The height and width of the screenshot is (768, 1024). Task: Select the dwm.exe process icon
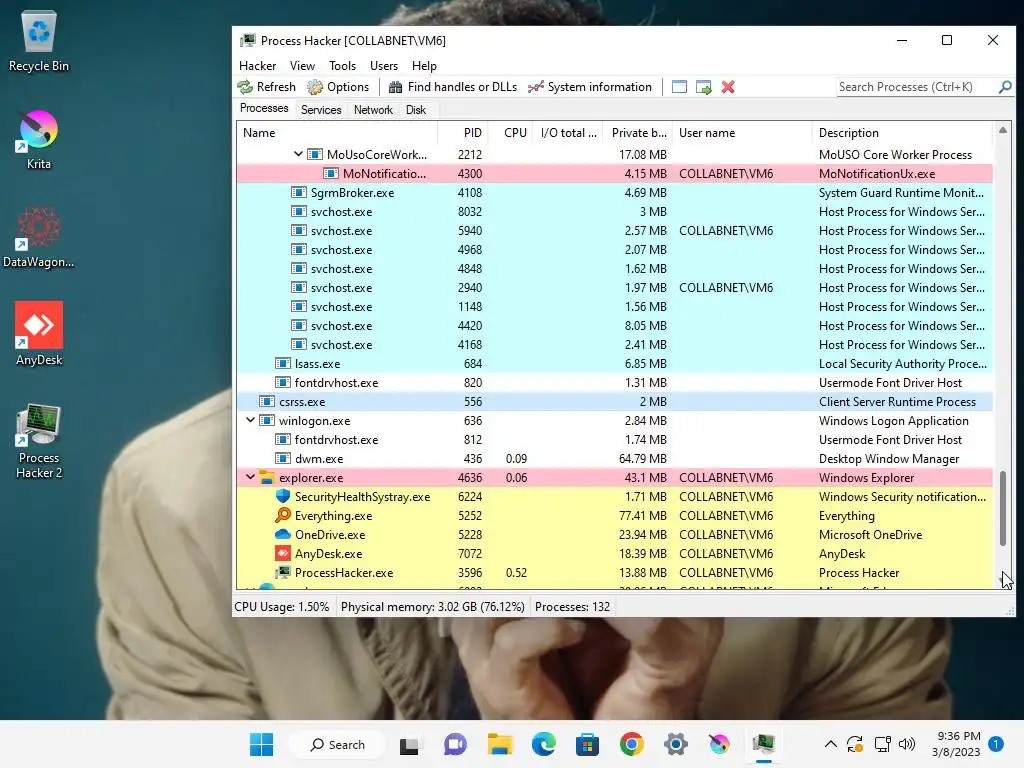(x=283, y=458)
